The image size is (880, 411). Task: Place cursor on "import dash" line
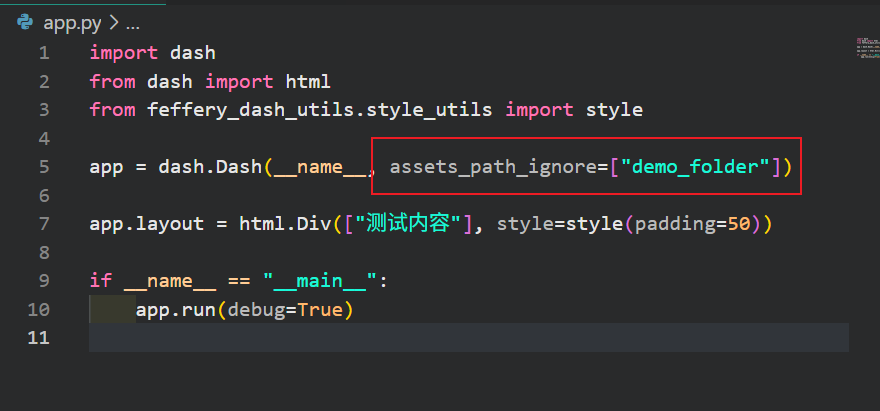[x=153, y=53]
